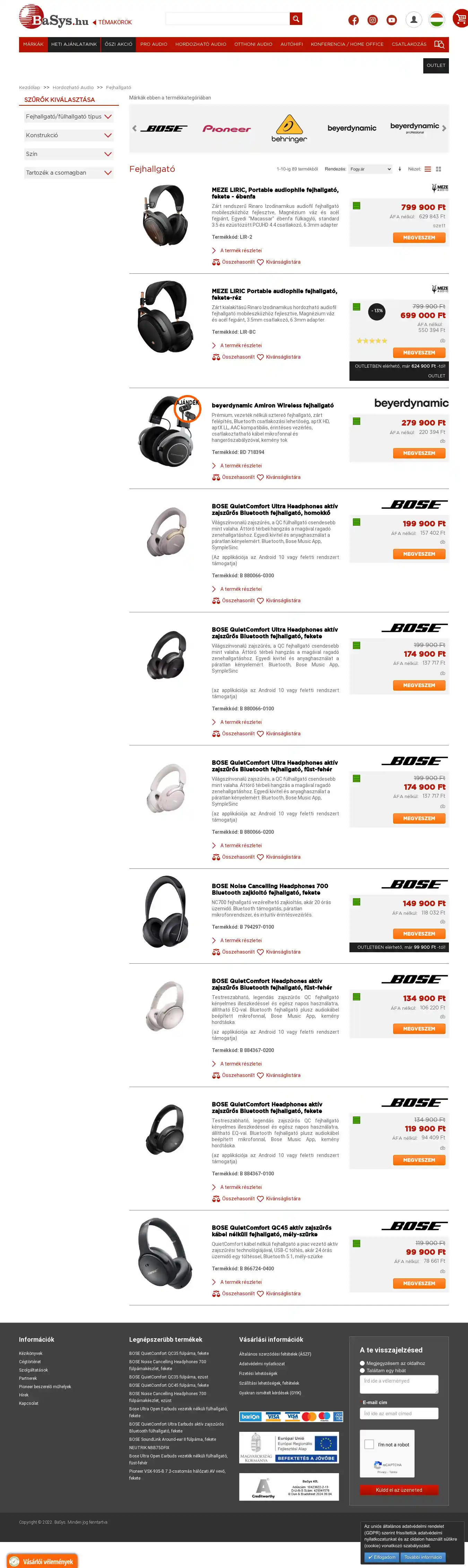Open the user account icon
Image resolution: width=468 pixels, height=1568 pixels.
(x=414, y=19)
